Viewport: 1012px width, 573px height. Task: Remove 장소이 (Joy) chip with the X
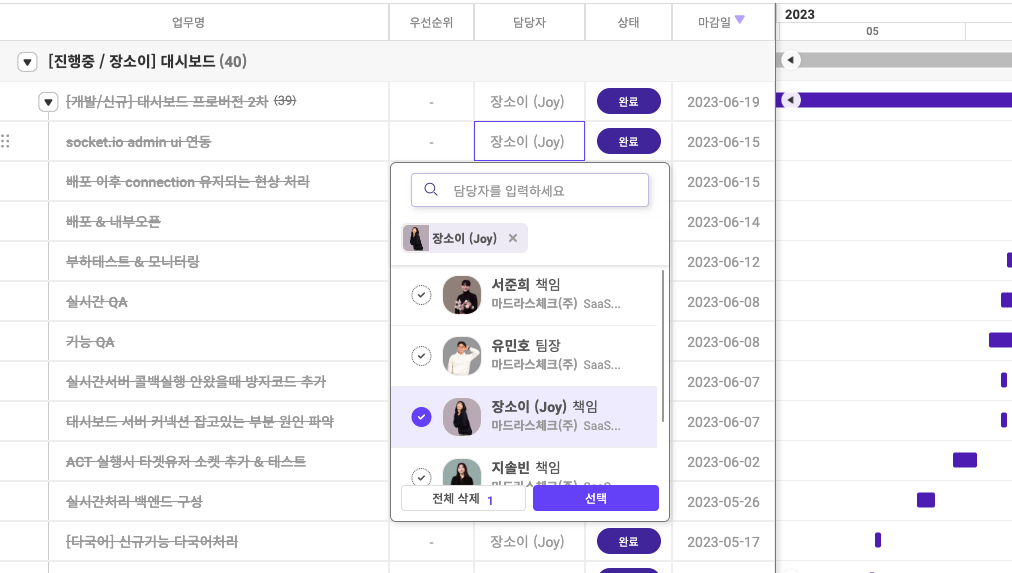[513, 238]
